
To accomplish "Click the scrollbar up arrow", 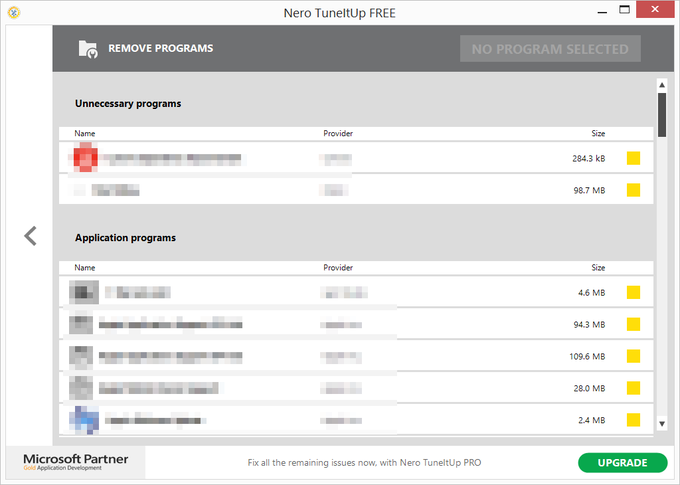I will pyautogui.click(x=661, y=86).
